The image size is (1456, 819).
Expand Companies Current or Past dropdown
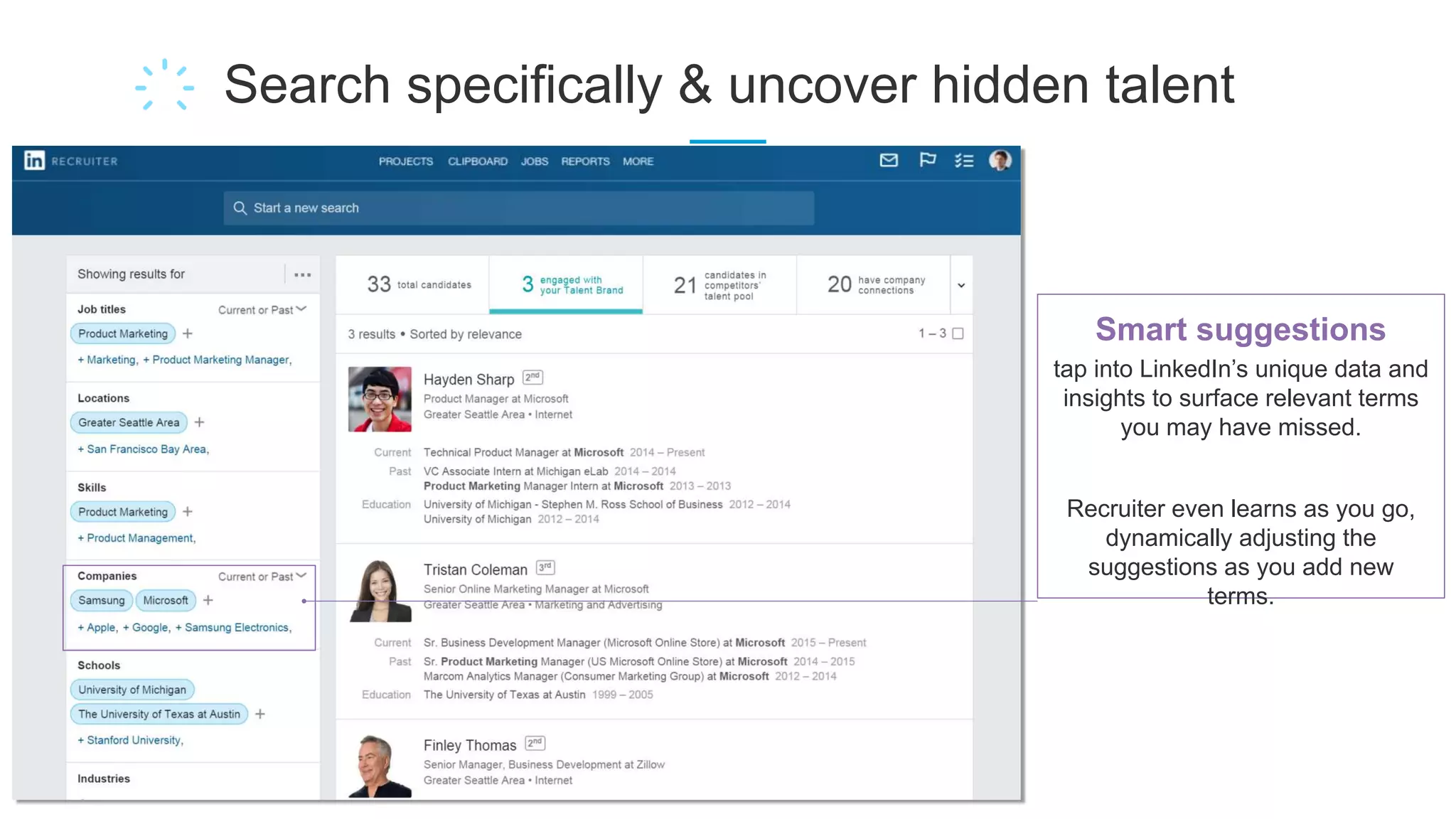[262, 576]
